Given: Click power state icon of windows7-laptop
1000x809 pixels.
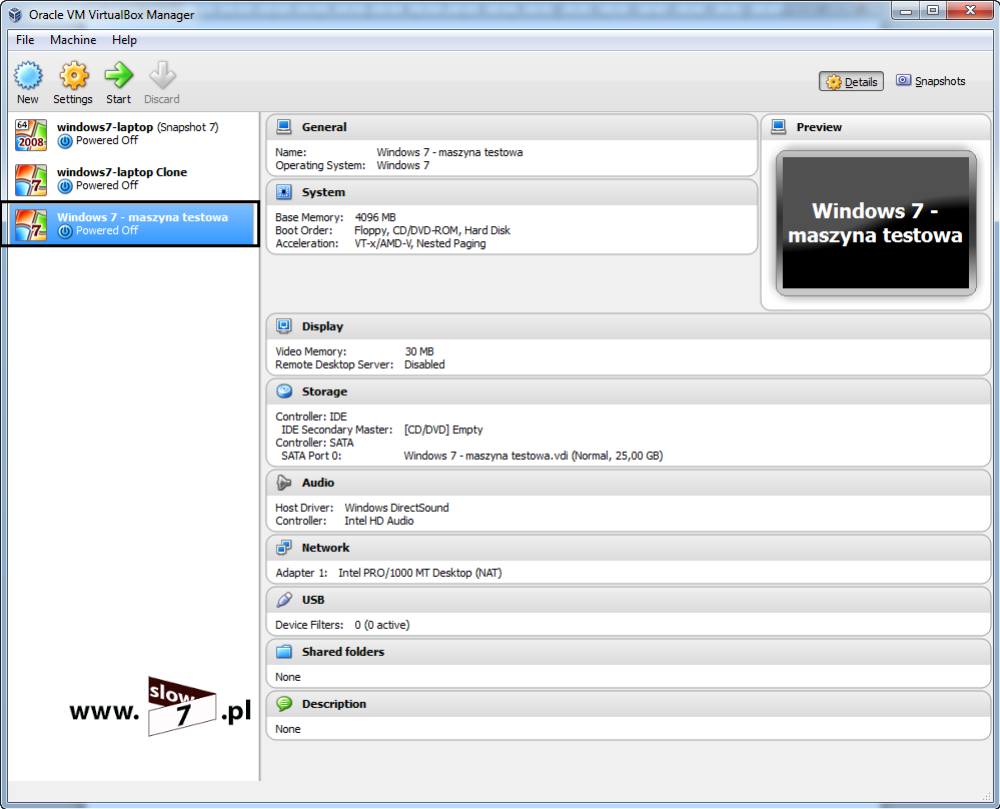Looking at the screenshot, I should [65, 141].
